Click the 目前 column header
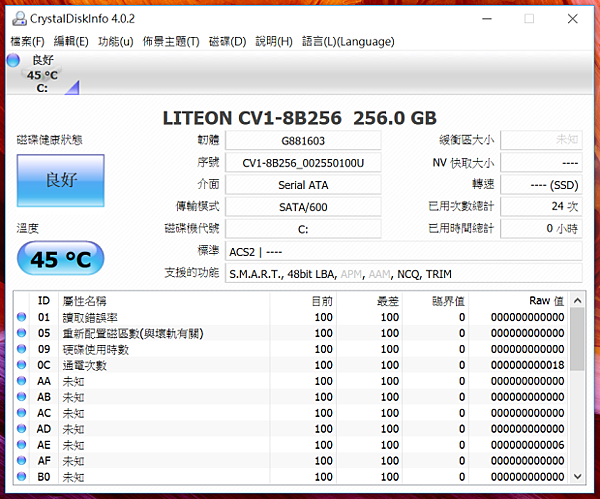The height and width of the screenshot is (499, 600). 303,301
